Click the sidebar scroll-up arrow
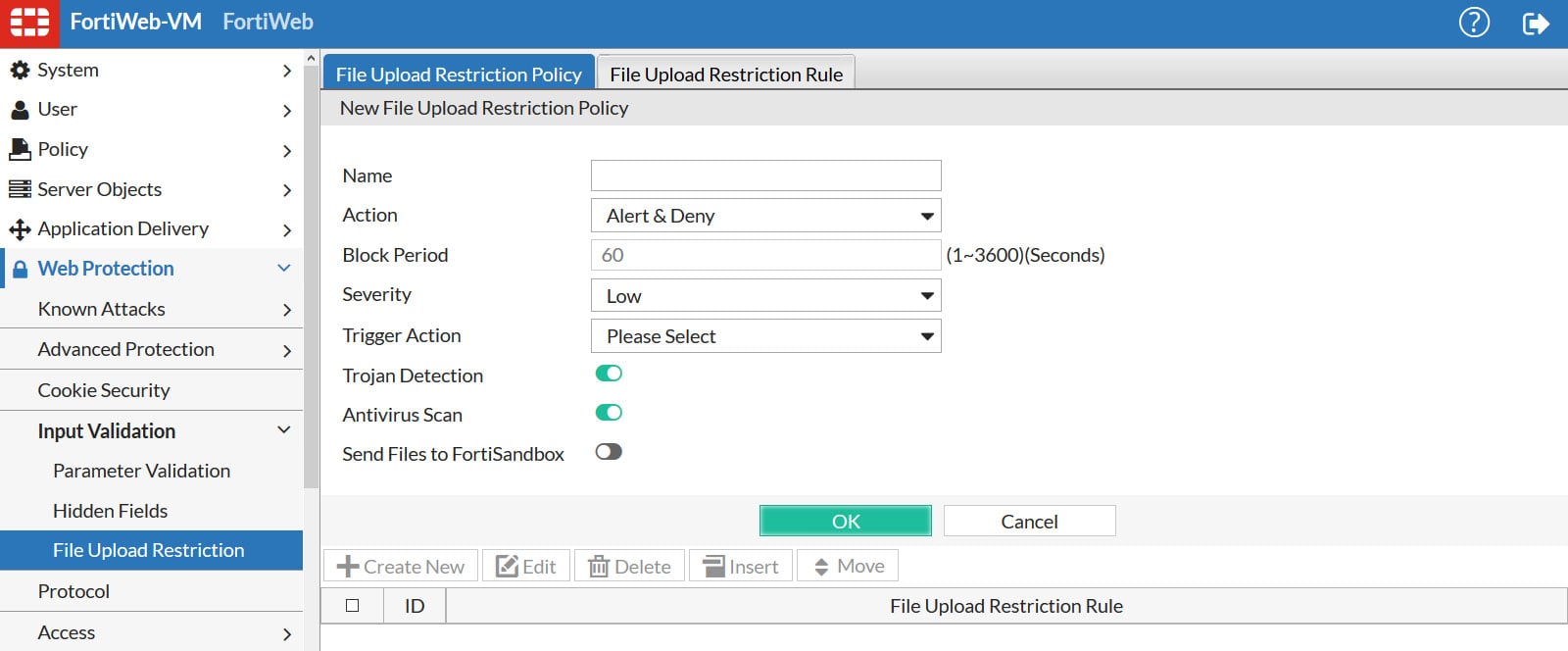 pos(312,58)
